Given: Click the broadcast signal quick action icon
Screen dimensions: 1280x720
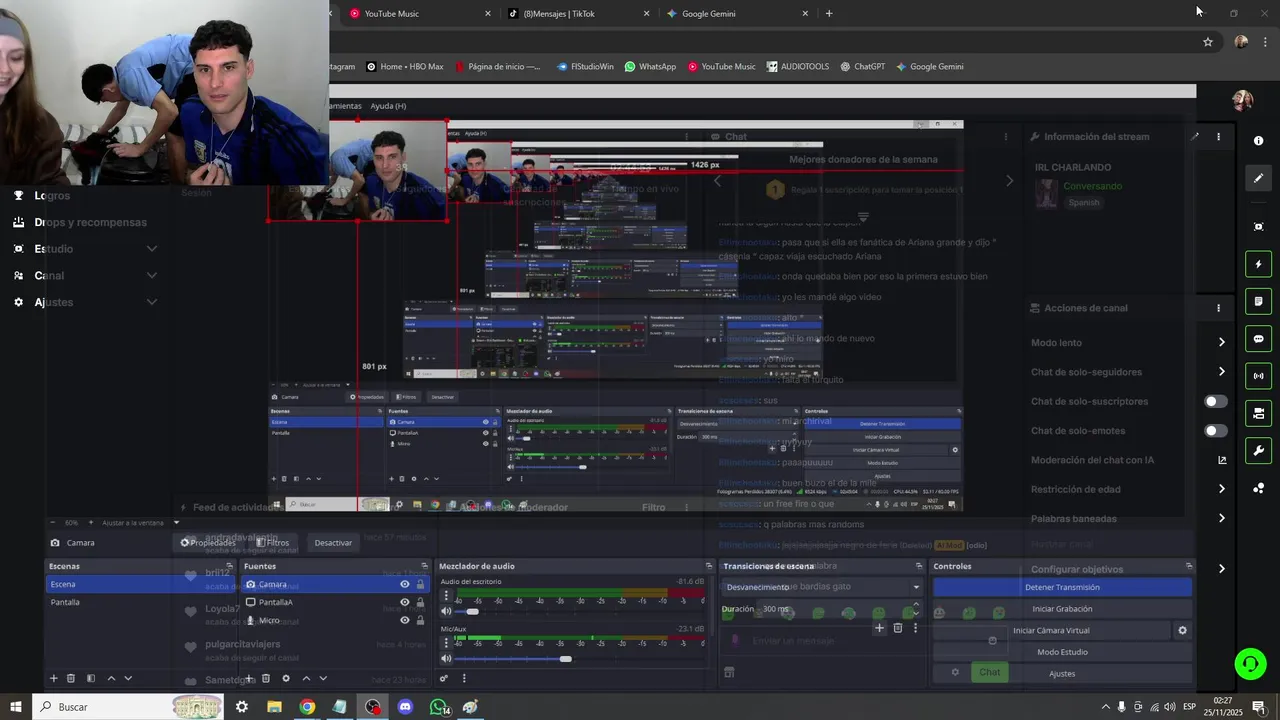Looking at the screenshot, I should [1259, 376].
